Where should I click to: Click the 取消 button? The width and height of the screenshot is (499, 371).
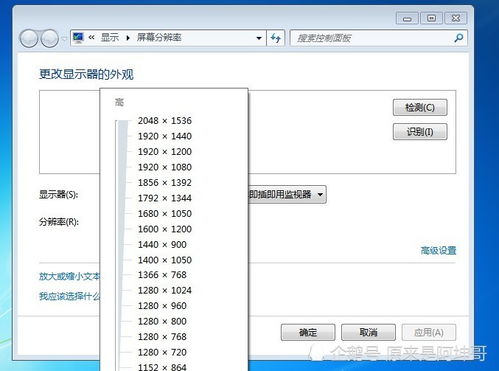[368, 332]
